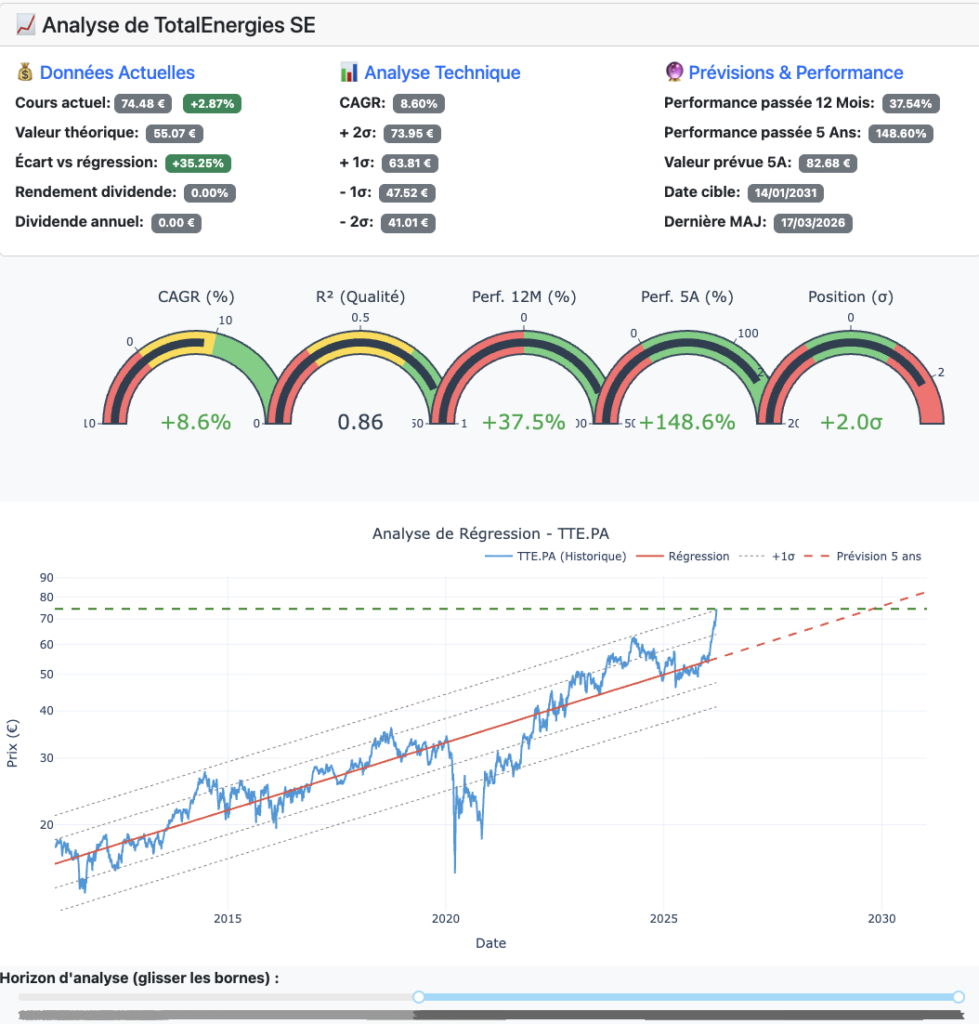Click the Perf. 12M (%) gauge
Image resolution: width=979 pixels, height=1024 pixels.
523,380
